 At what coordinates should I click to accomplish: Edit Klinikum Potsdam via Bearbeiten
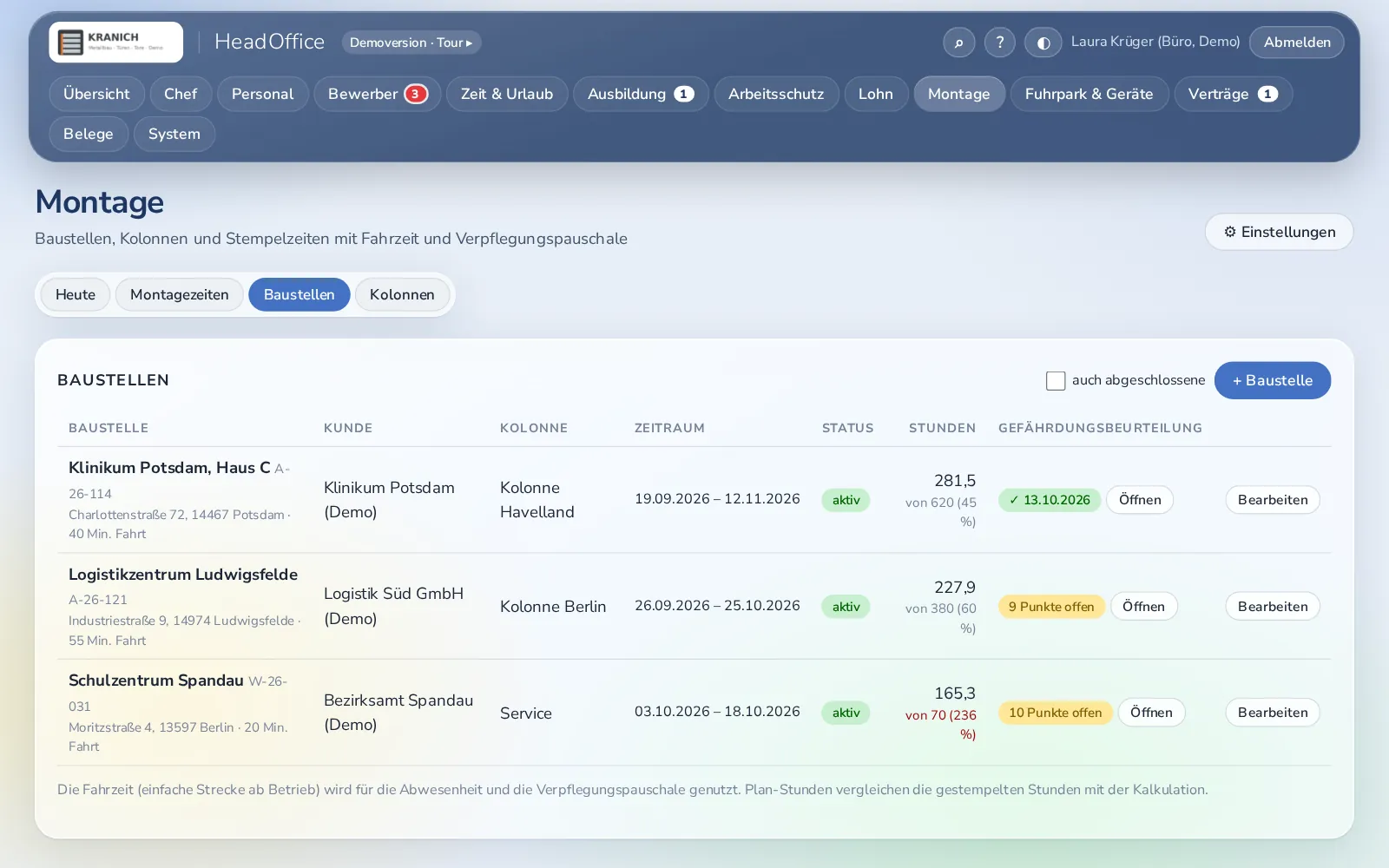point(1273,500)
